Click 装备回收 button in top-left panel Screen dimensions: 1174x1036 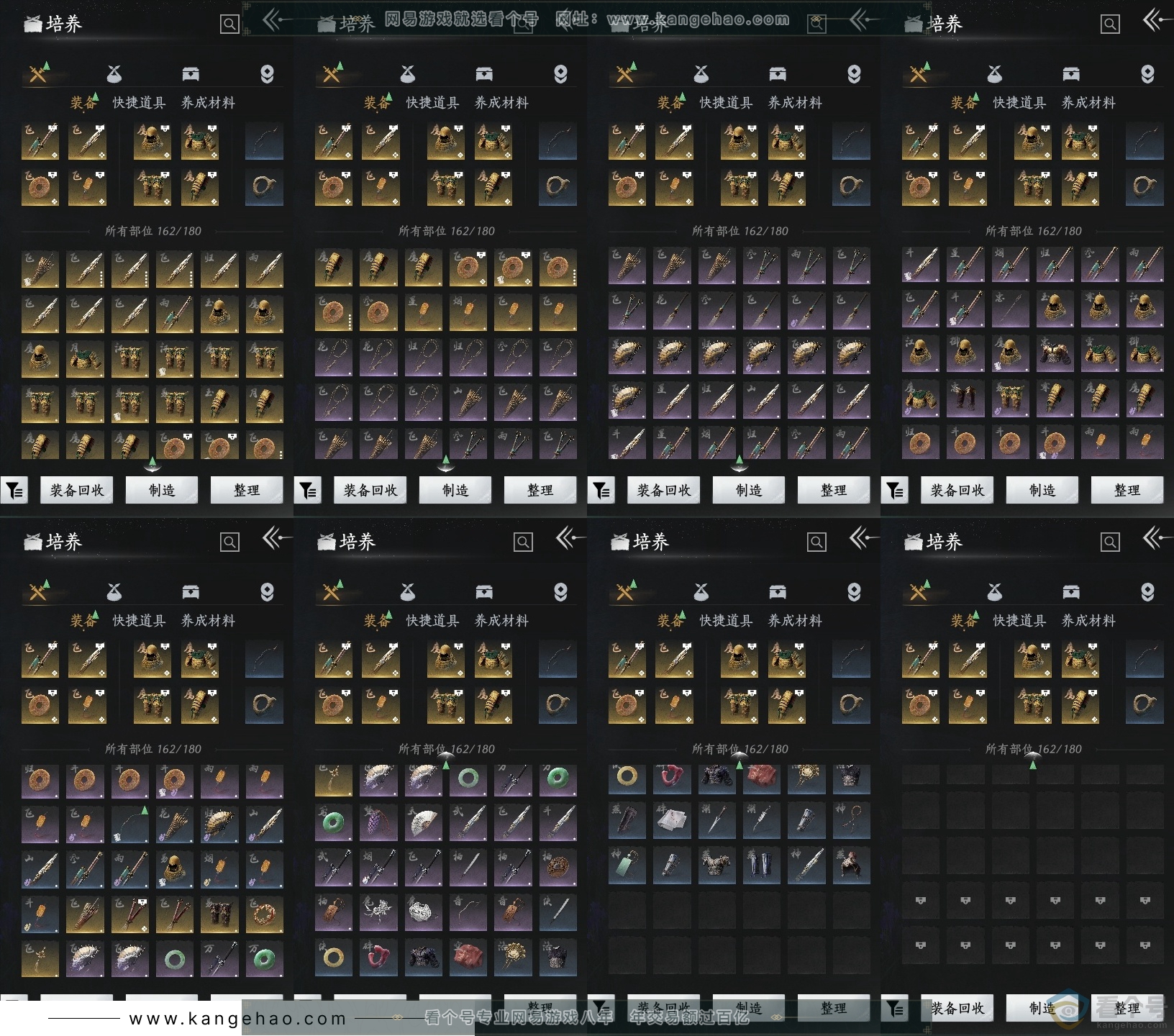[77, 490]
